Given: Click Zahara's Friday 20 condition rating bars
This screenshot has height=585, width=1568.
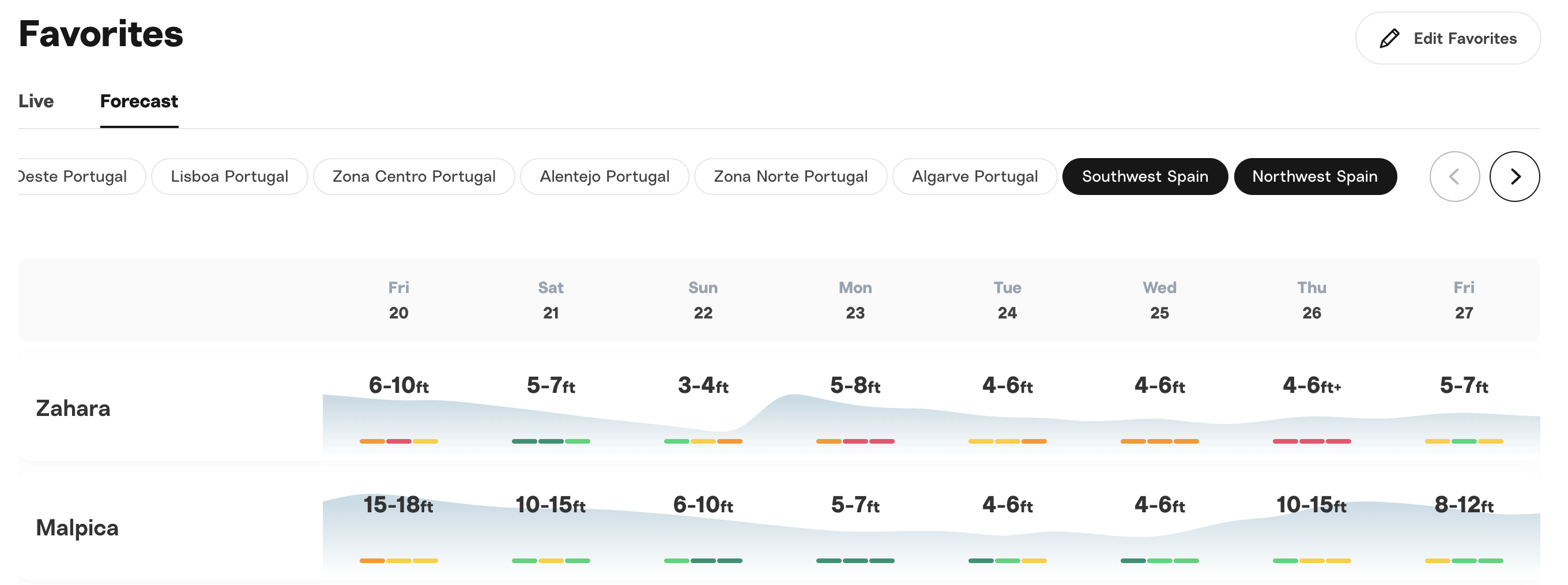Looking at the screenshot, I should coord(399,441).
